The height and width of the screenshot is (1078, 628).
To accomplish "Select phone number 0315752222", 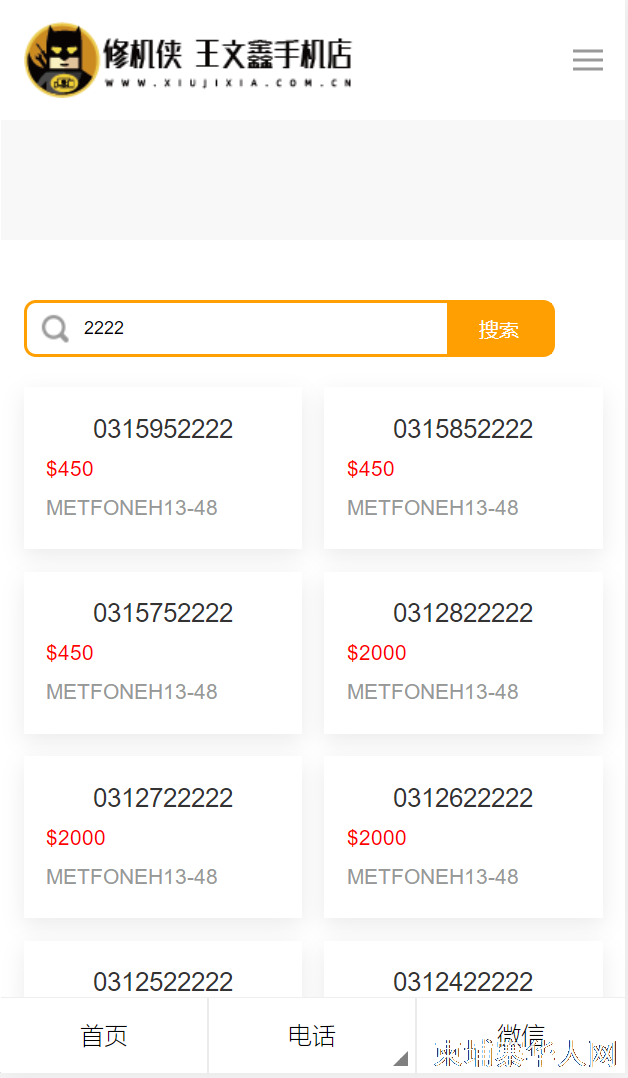I will click(163, 613).
